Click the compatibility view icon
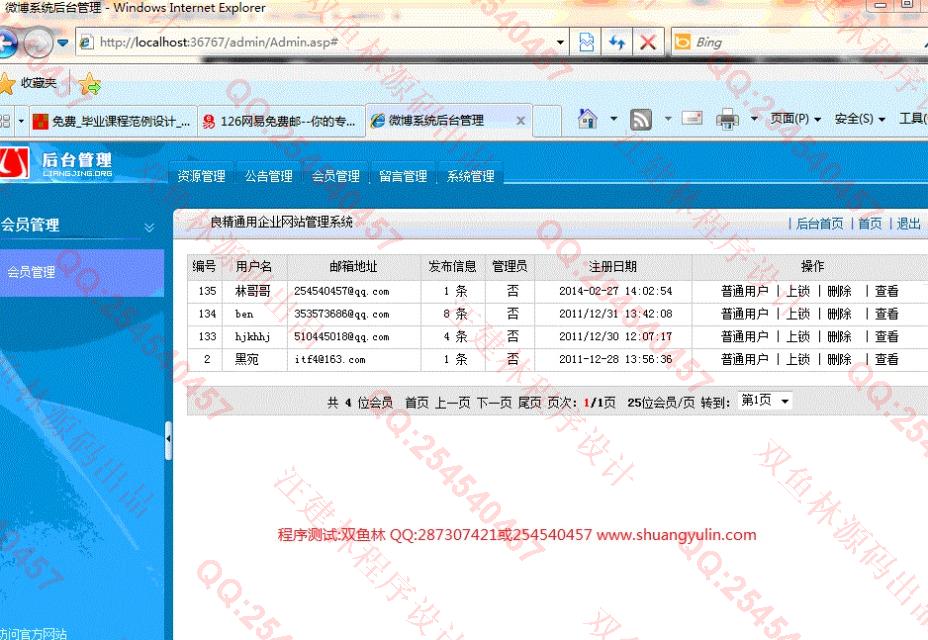 click(x=586, y=42)
